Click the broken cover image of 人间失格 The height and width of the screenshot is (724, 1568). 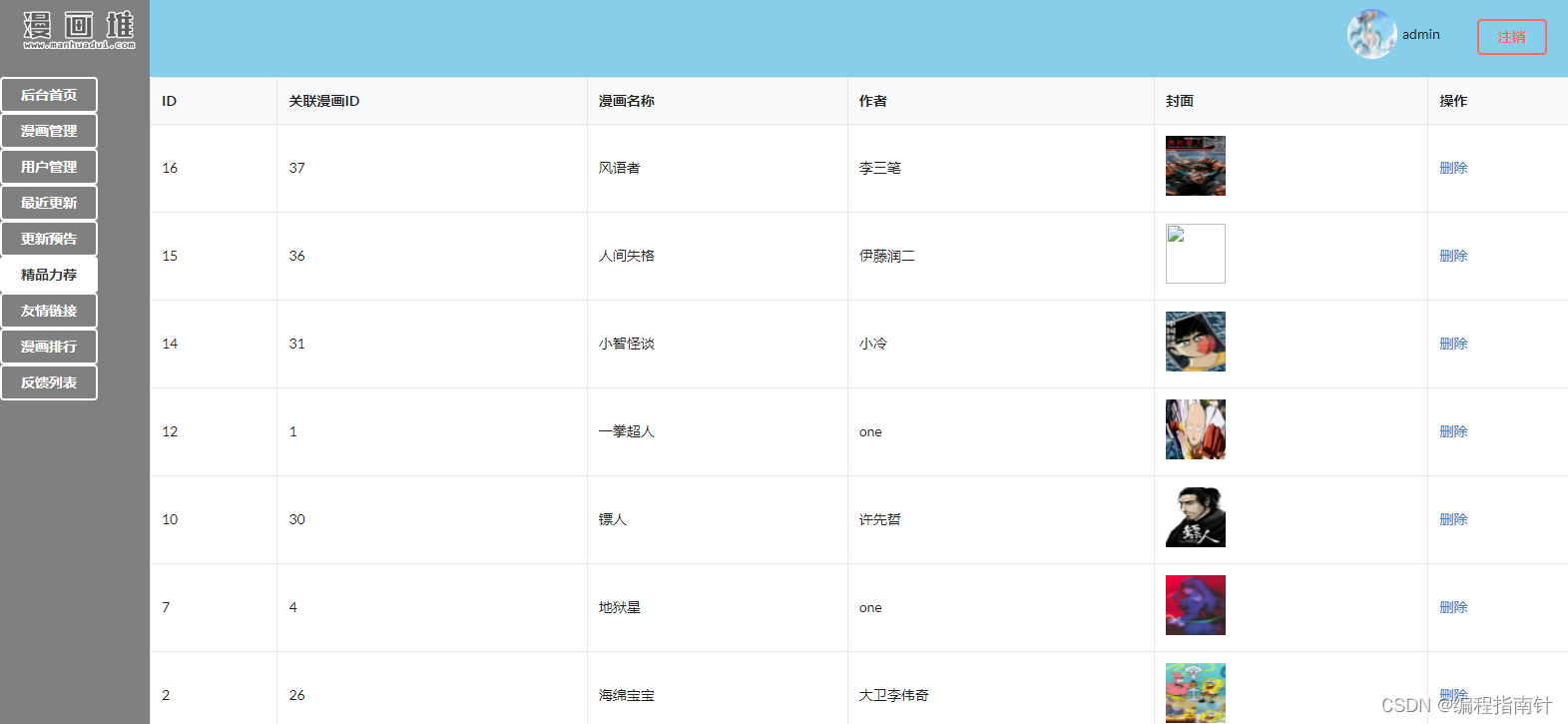[1196, 254]
